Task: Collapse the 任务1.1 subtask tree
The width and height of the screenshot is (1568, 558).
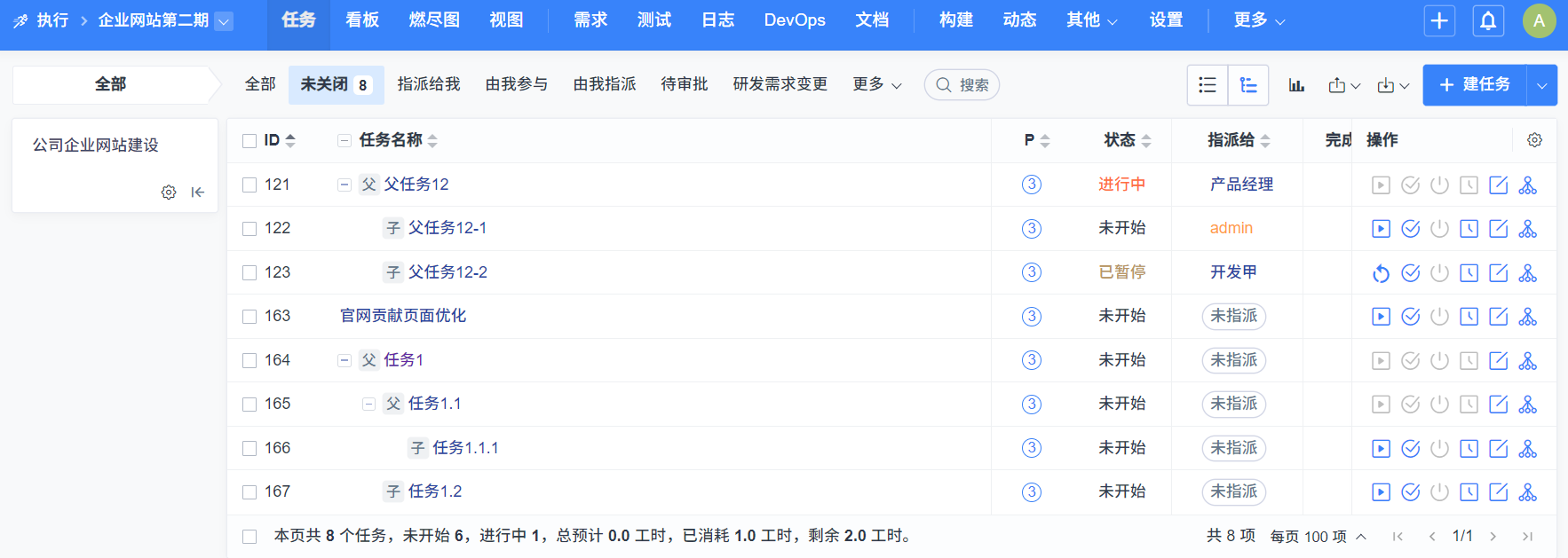Action: (368, 405)
